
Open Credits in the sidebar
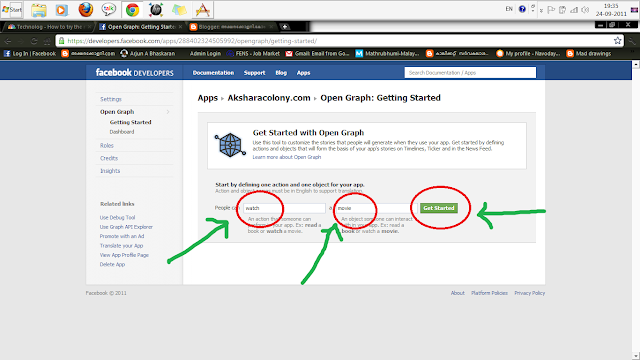click(x=109, y=158)
